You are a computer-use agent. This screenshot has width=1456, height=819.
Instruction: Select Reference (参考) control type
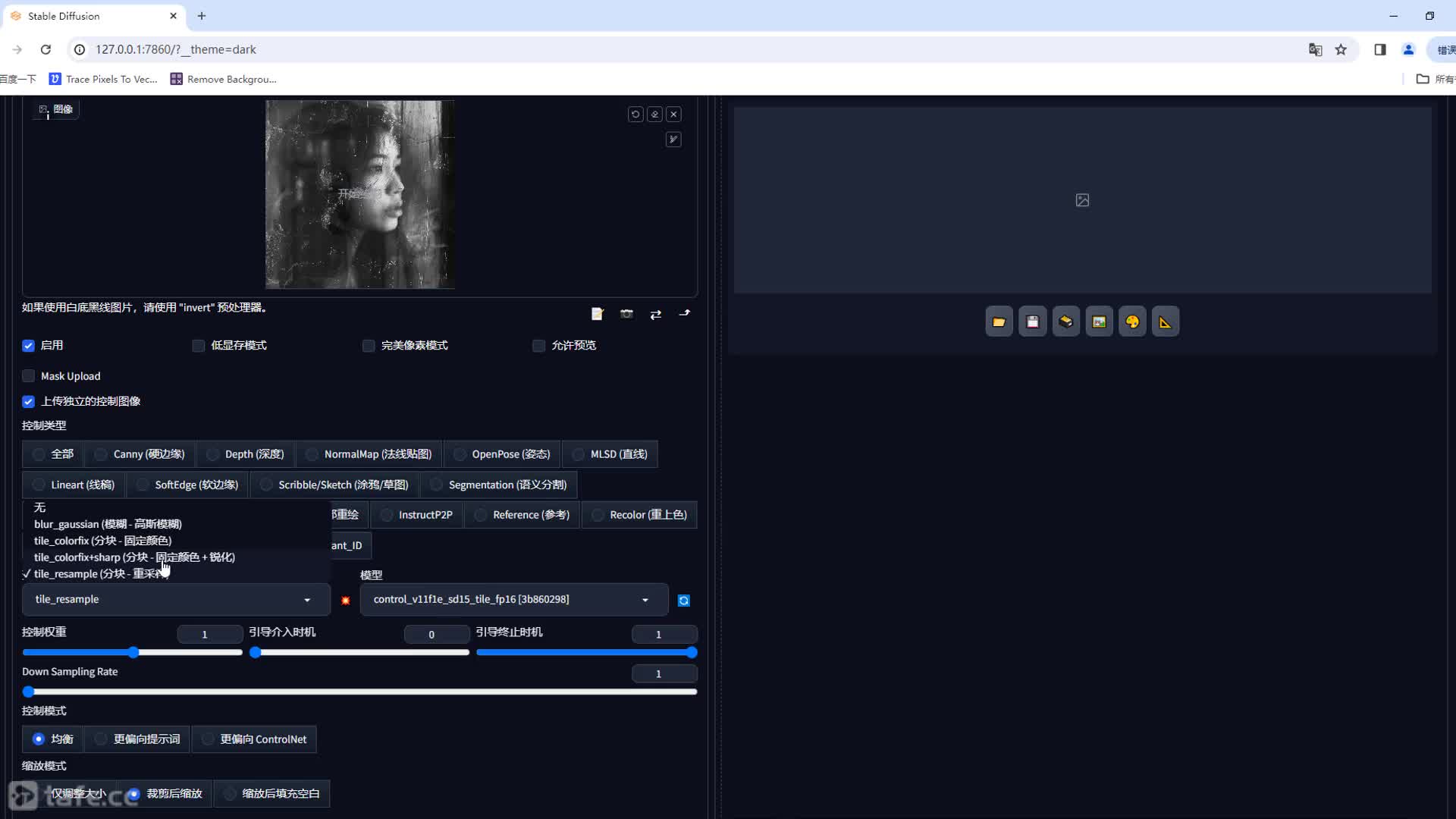pos(522,515)
